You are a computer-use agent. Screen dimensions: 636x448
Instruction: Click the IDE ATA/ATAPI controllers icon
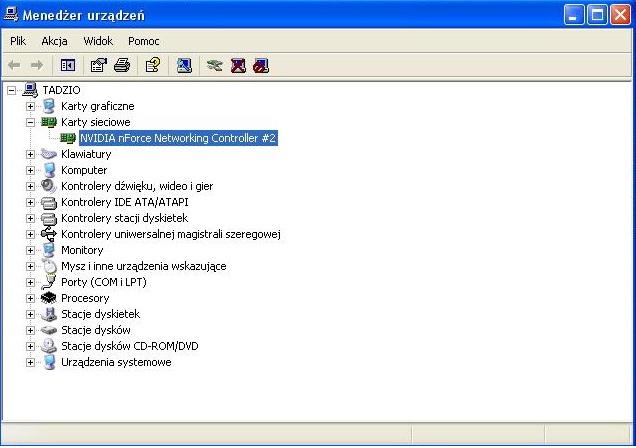(x=49, y=202)
